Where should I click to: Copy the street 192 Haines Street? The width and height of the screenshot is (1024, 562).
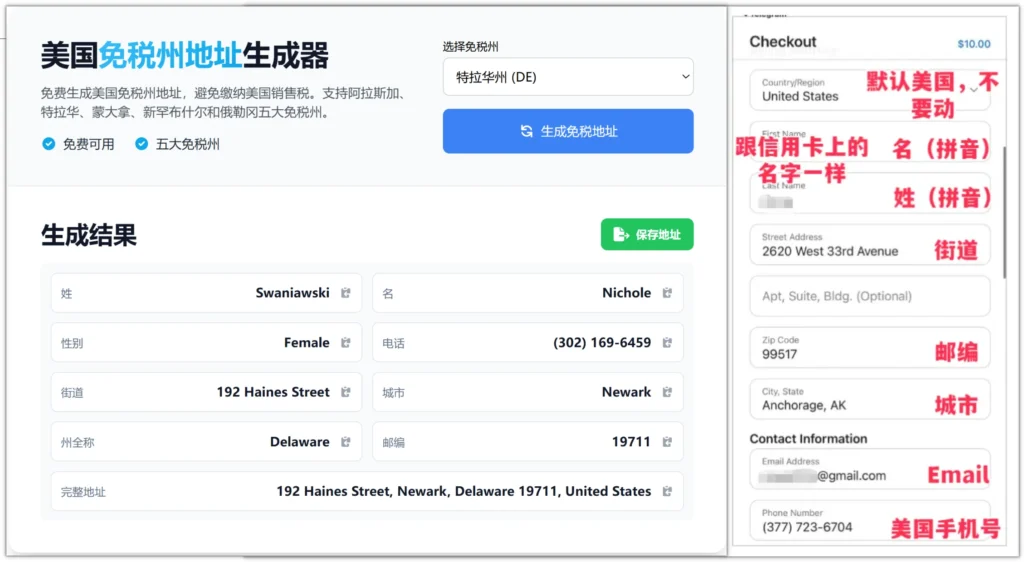[346, 392]
